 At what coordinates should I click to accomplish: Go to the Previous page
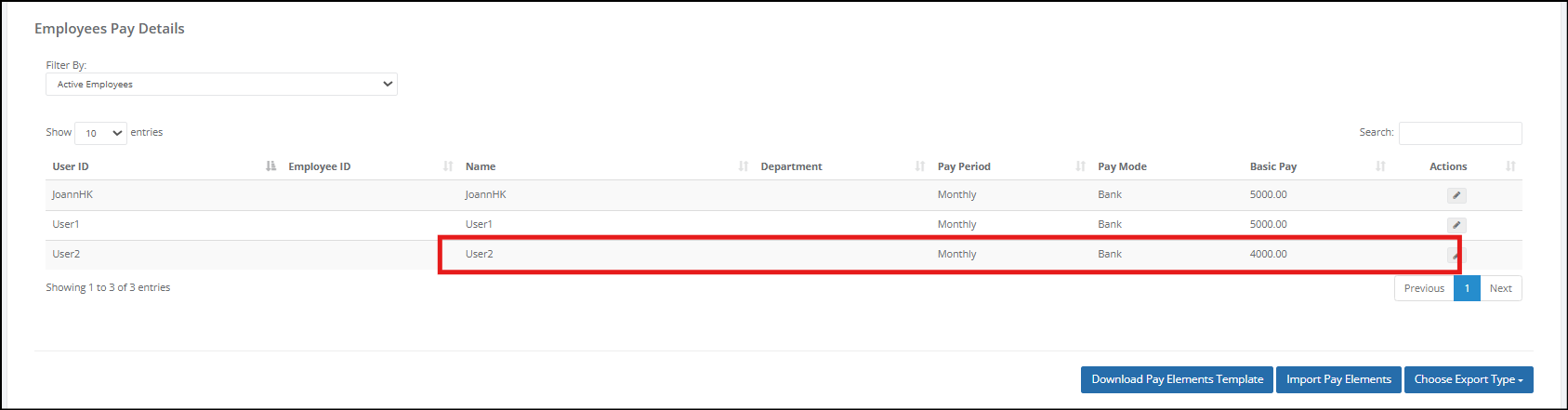click(1424, 288)
